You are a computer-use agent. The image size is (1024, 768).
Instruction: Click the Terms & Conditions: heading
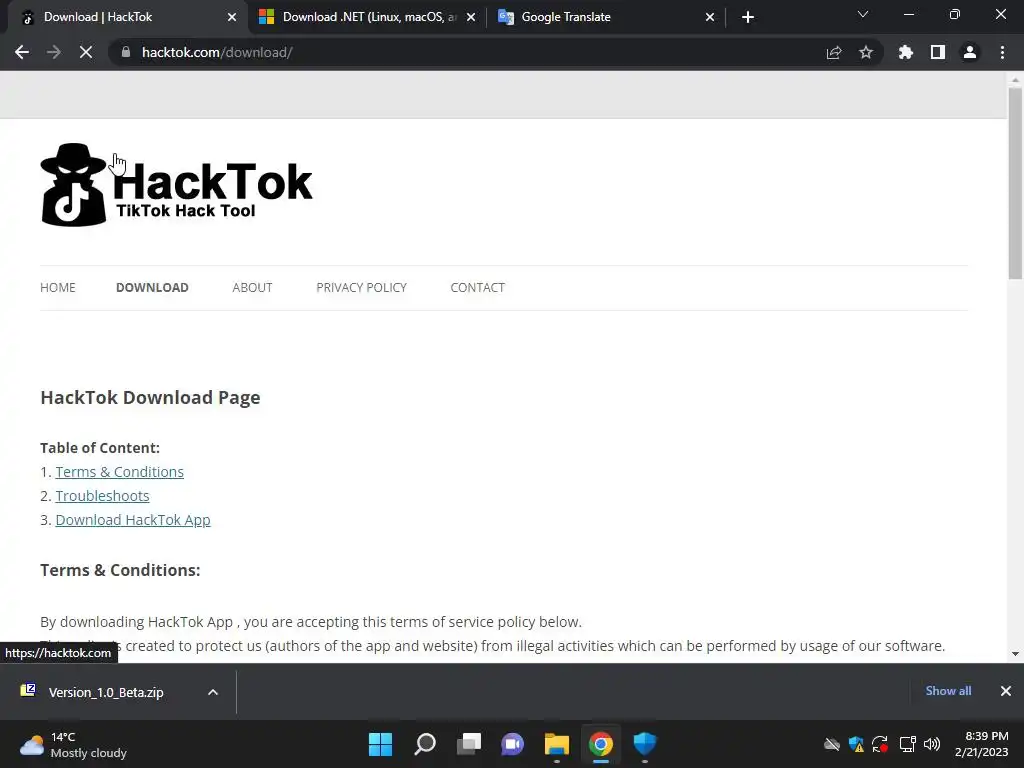(x=120, y=570)
